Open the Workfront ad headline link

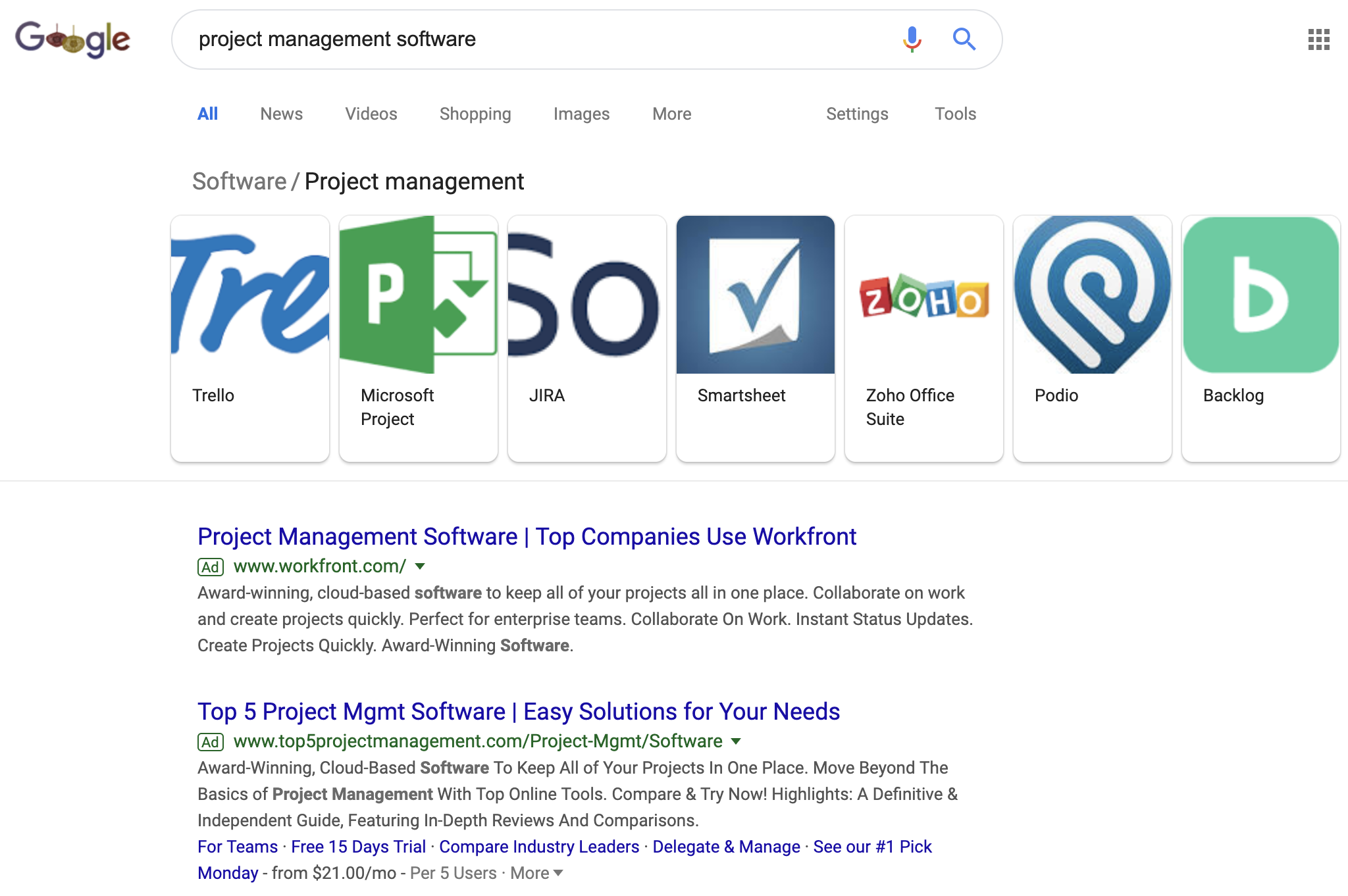tap(527, 537)
